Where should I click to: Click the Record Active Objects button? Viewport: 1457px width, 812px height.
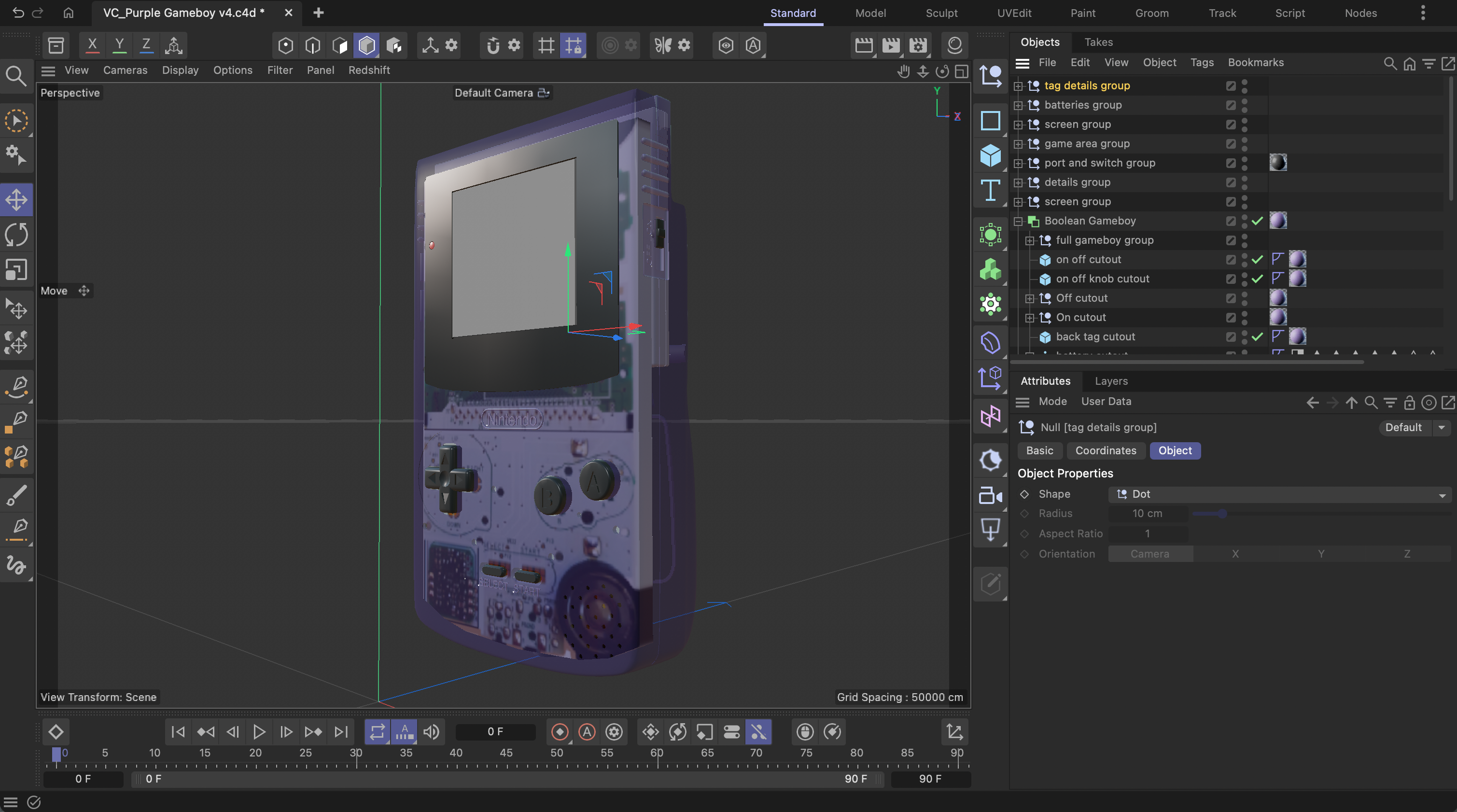coord(560,732)
